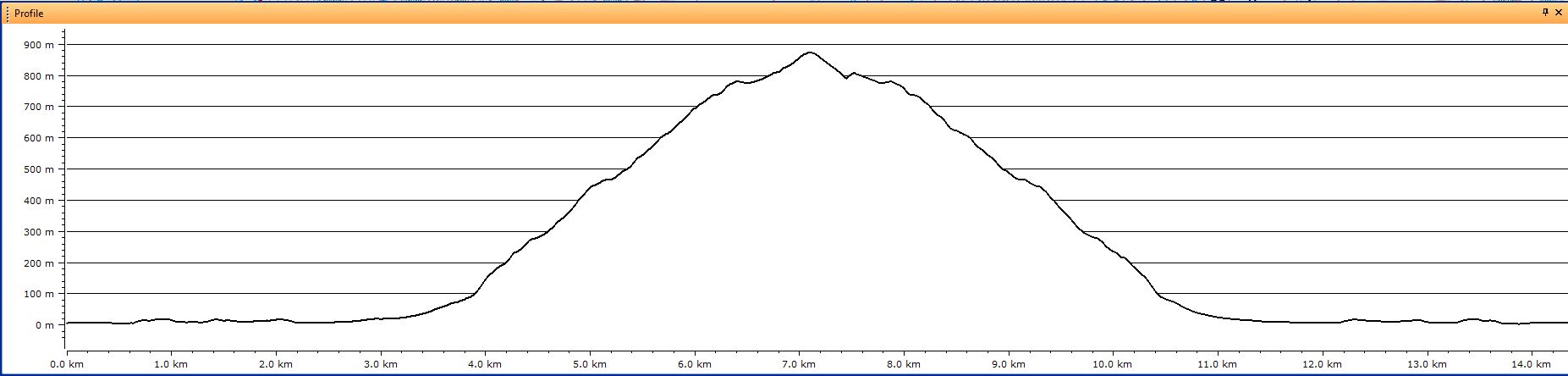This screenshot has height=376, width=1568.
Task: Click the 900 m elevation axis label
Action: pos(39,45)
